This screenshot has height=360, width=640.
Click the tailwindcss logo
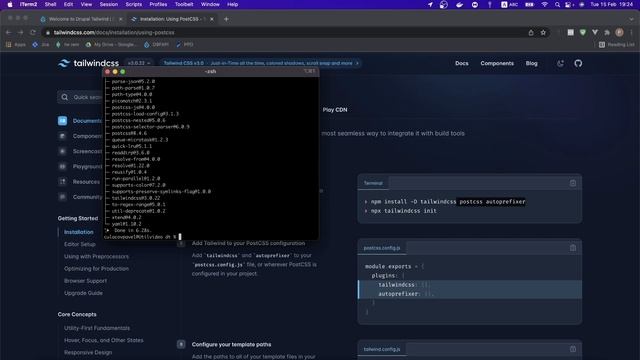click(x=89, y=63)
